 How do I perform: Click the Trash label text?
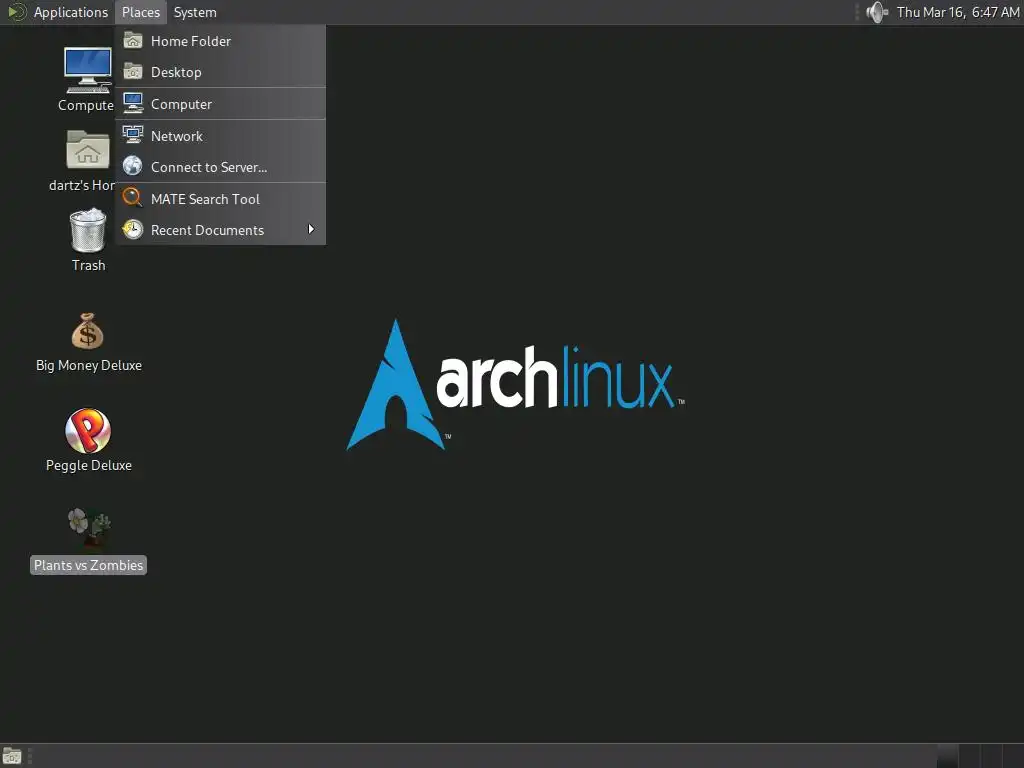tap(88, 265)
